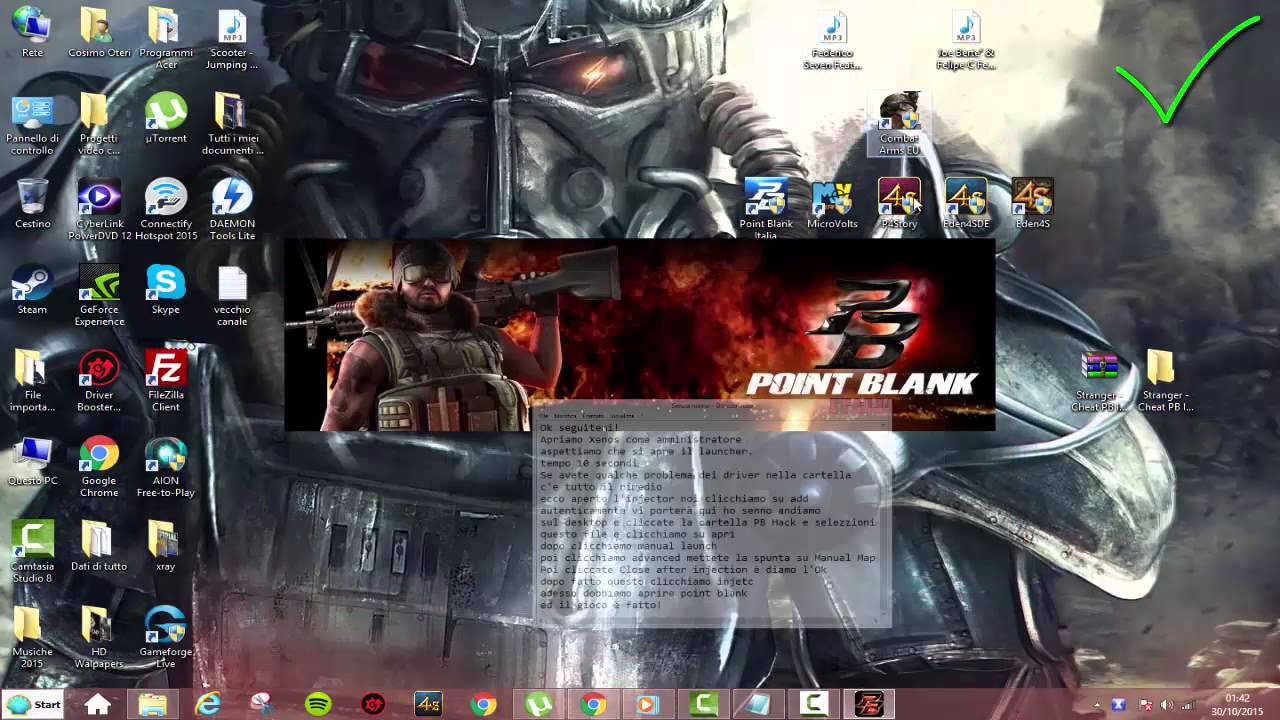Open the File menu in Notepad

(x=545, y=415)
